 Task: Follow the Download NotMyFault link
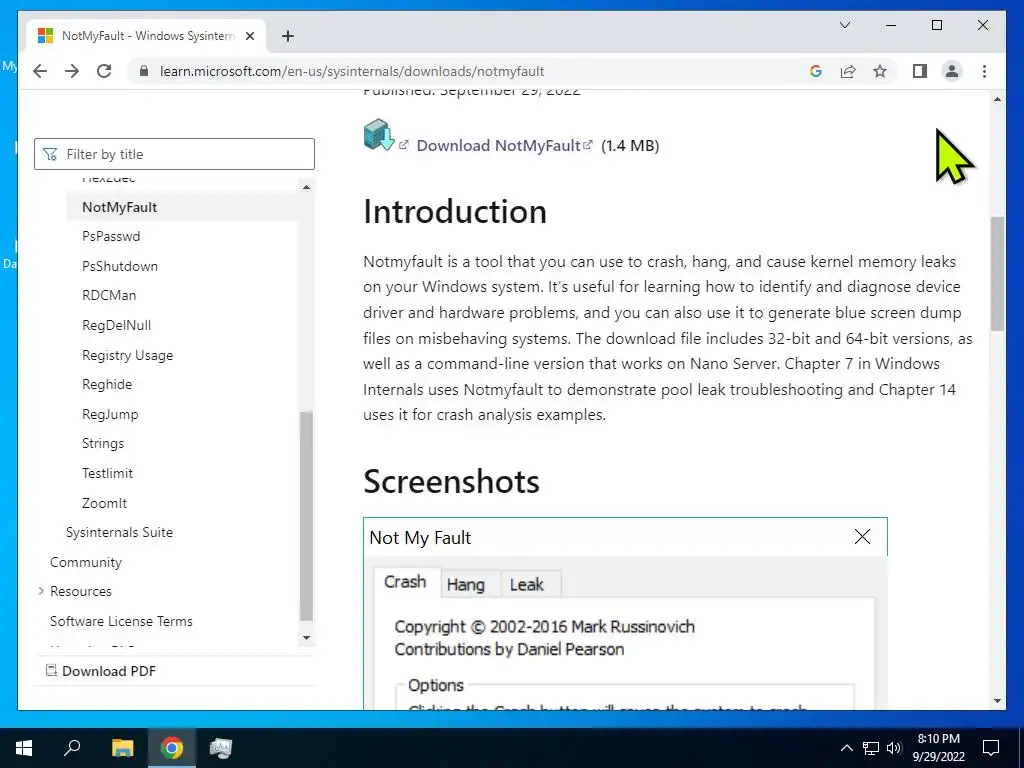pos(498,146)
